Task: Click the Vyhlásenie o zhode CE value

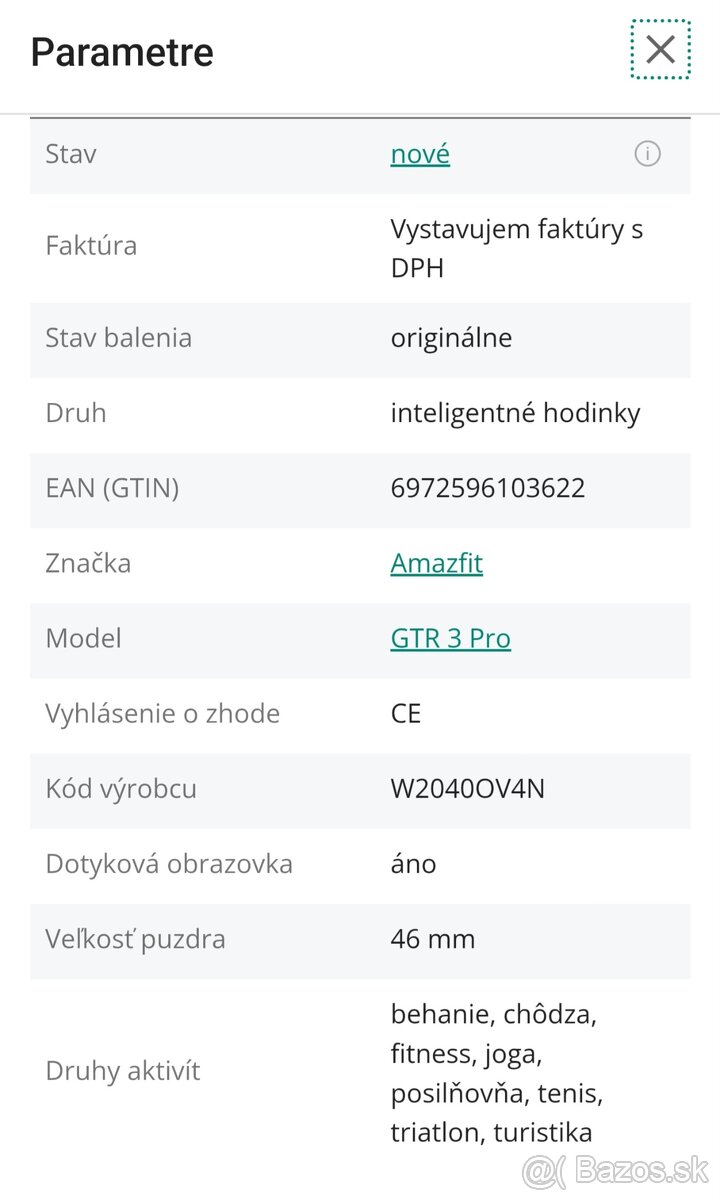Action: (406, 713)
